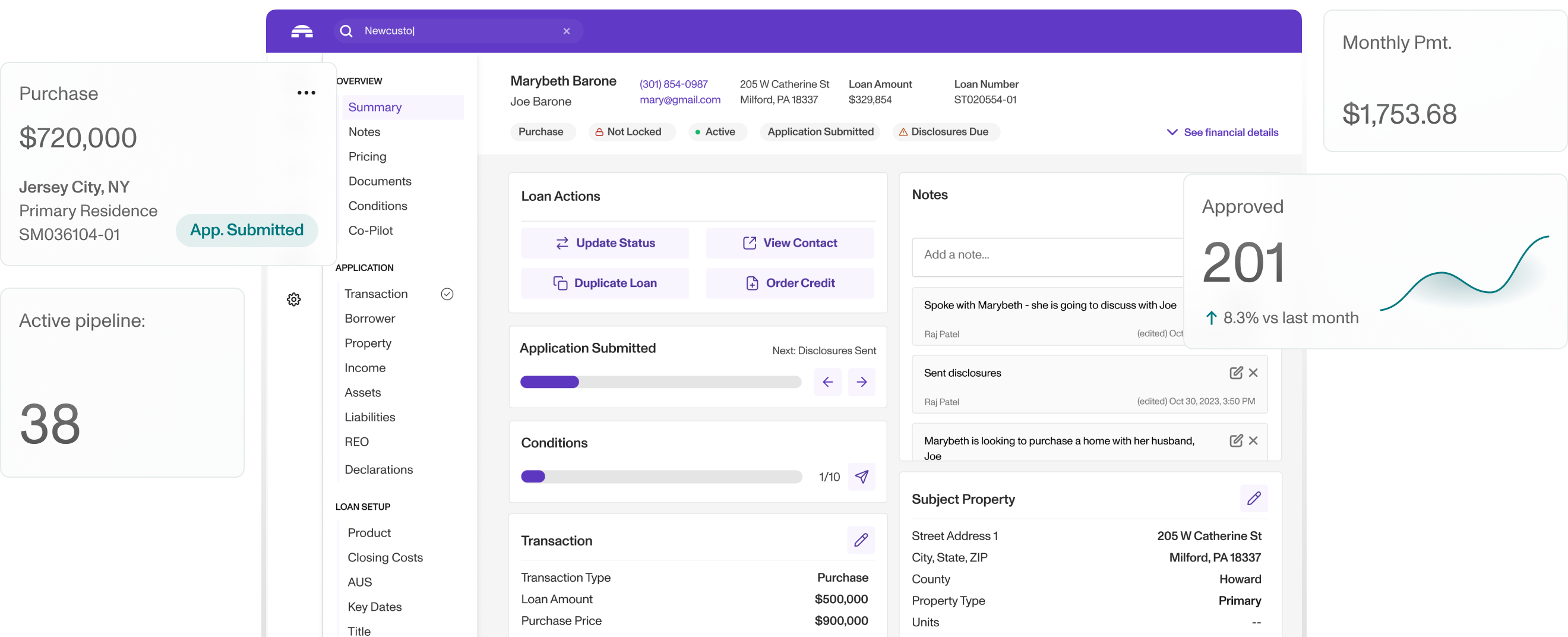Open the mary@gmail.com email link

tap(679, 100)
